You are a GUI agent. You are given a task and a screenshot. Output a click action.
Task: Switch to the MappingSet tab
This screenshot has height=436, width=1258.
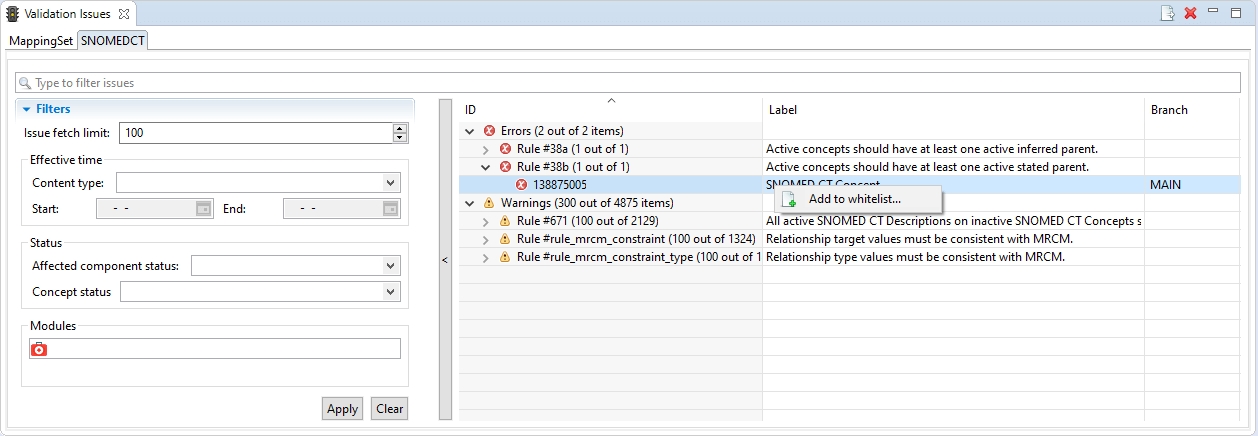41,41
